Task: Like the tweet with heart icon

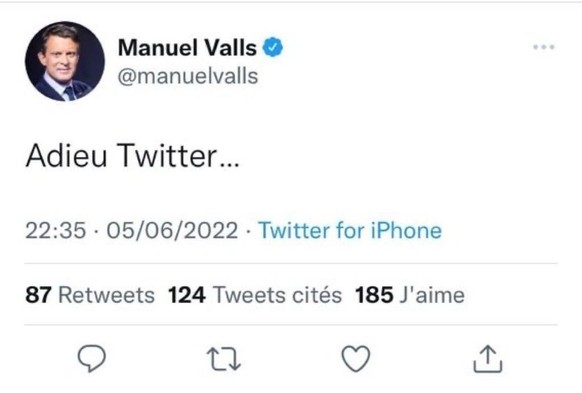Action: pyautogui.click(x=356, y=358)
